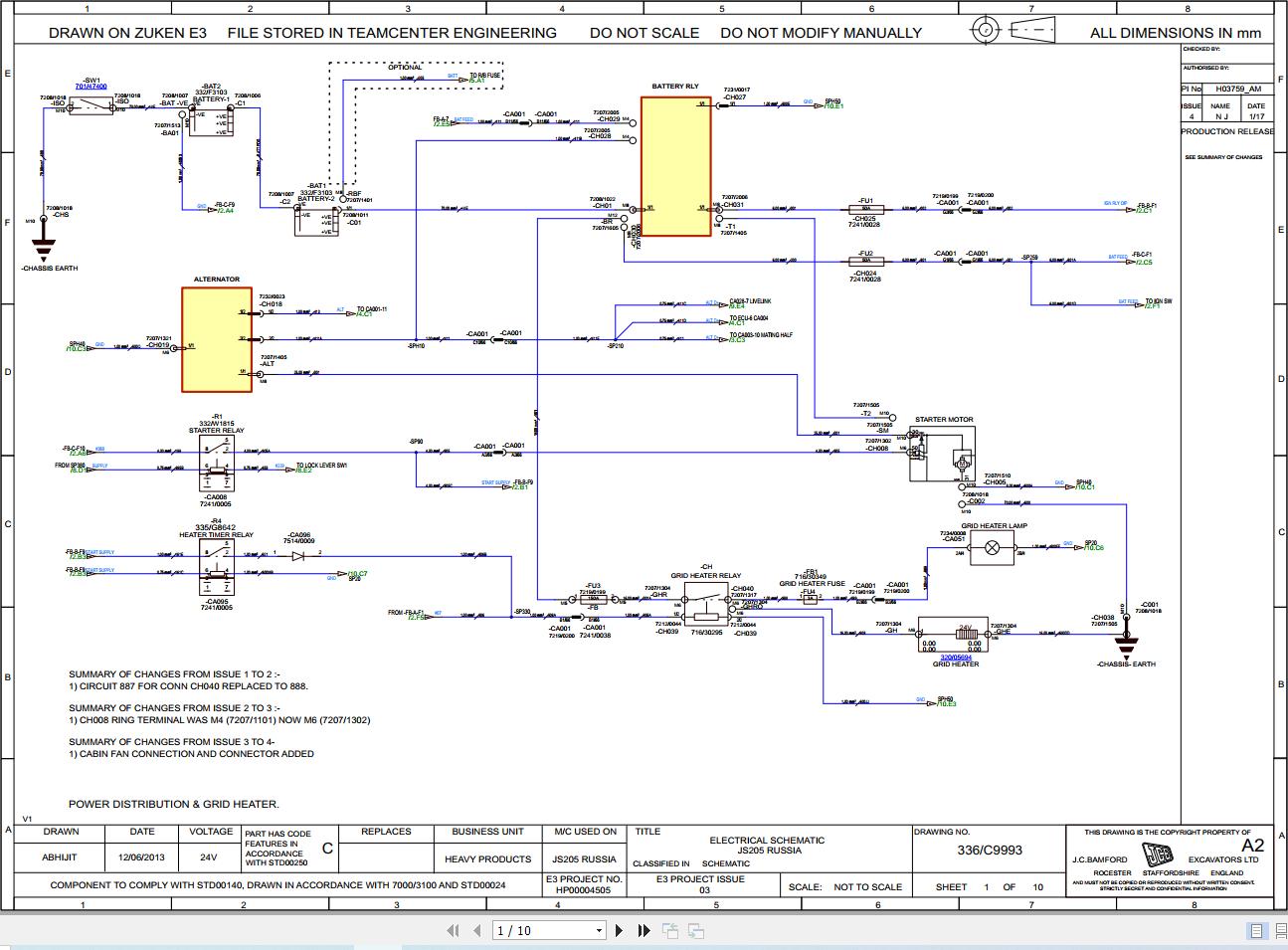Jump to the last page
The image size is (1288, 950).
pos(643,931)
